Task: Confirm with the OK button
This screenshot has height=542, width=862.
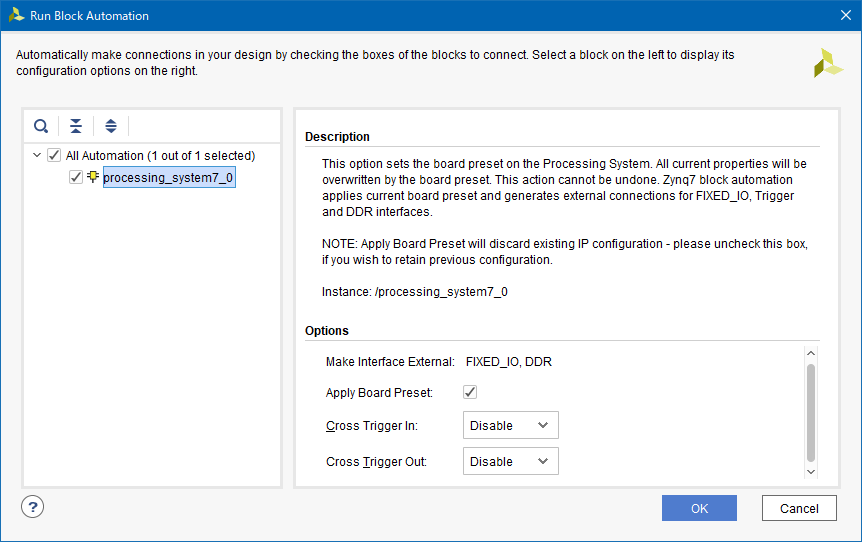Action: (699, 508)
